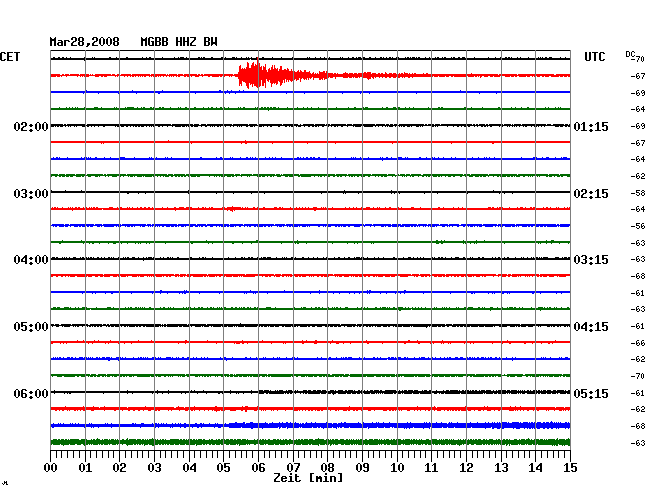
Task: Click the 02 minute axis tick label
Action: [x=120, y=468]
